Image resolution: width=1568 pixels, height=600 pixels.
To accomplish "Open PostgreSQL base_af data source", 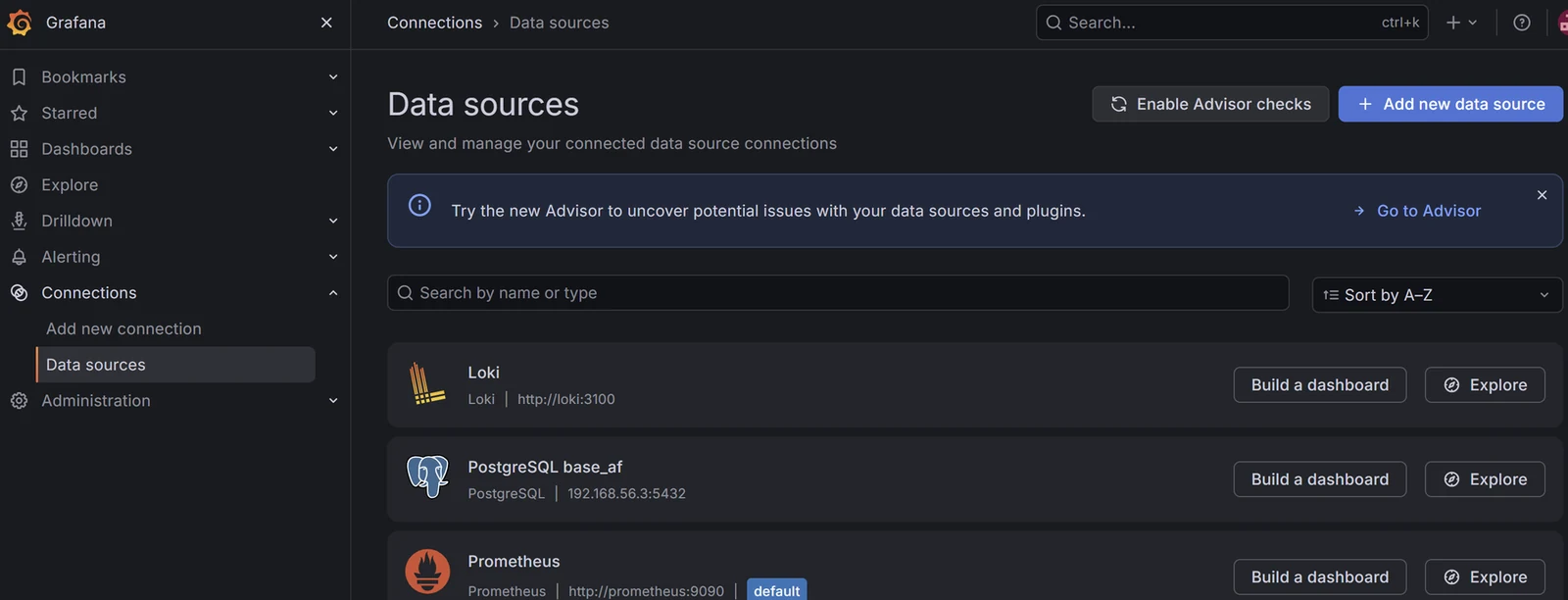I will (x=545, y=467).
